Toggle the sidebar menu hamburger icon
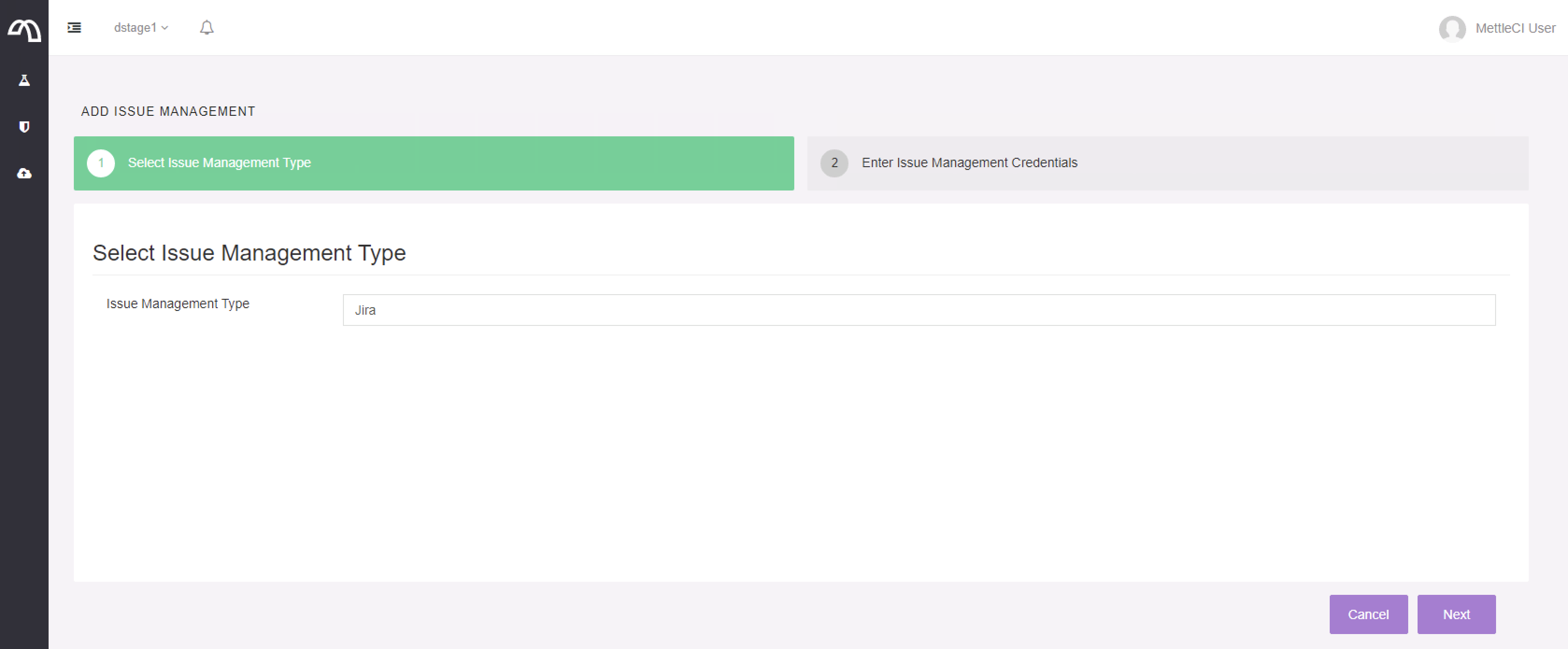The image size is (1568, 649). (74, 28)
